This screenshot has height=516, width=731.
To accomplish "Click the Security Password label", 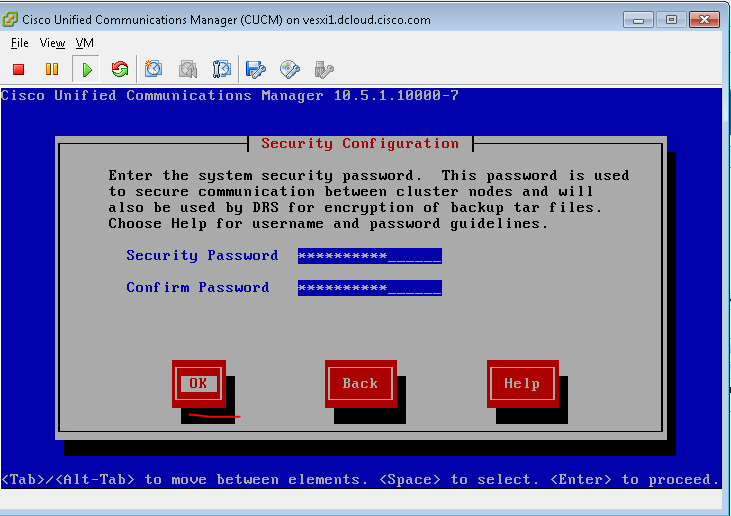I will coord(202,256).
